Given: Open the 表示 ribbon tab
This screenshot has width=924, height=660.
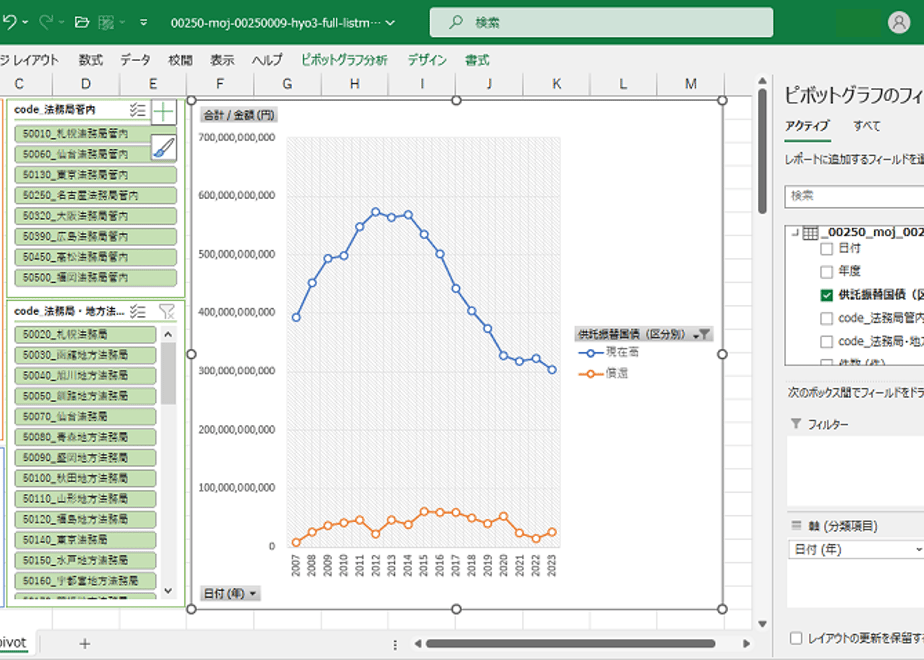Looking at the screenshot, I should pos(222,60).
